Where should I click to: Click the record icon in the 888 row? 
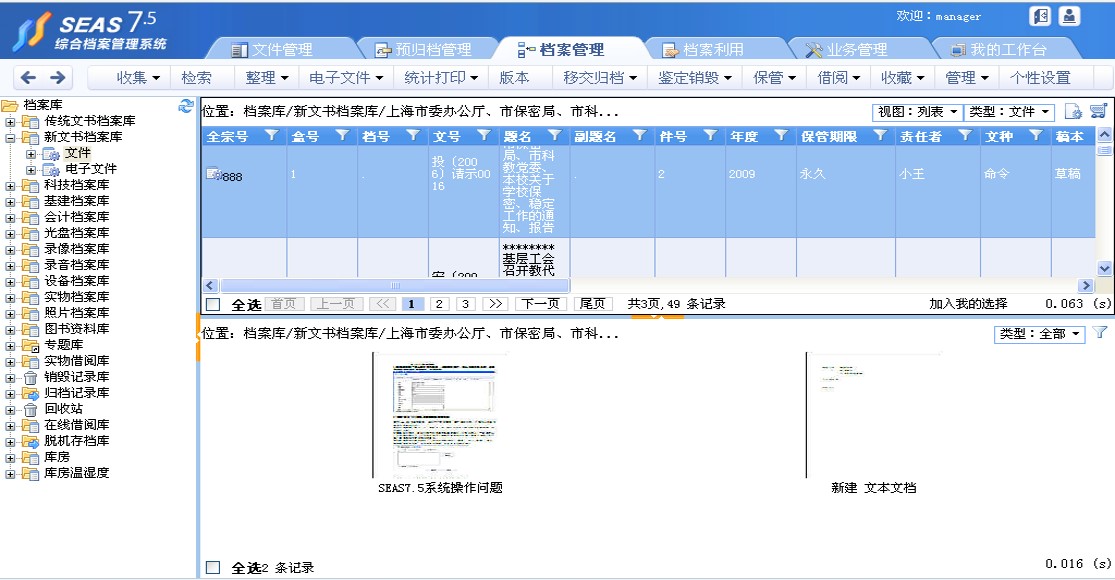click(x=213, y=173)
